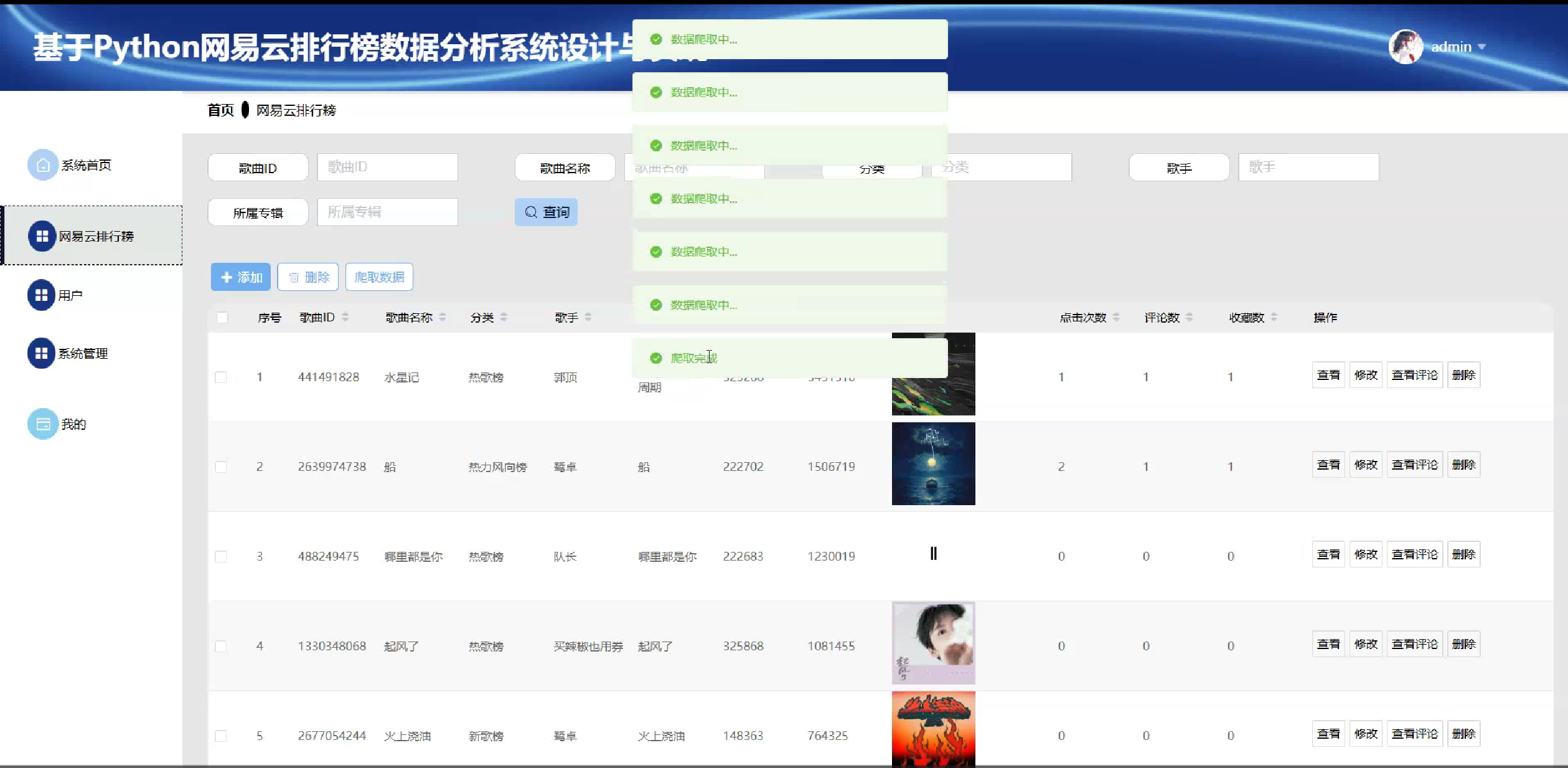This screenshot has width=1568, height=768.
Task: Click the 网易云排行榜 grid icon in the sidebar
Action: [42, 236]
